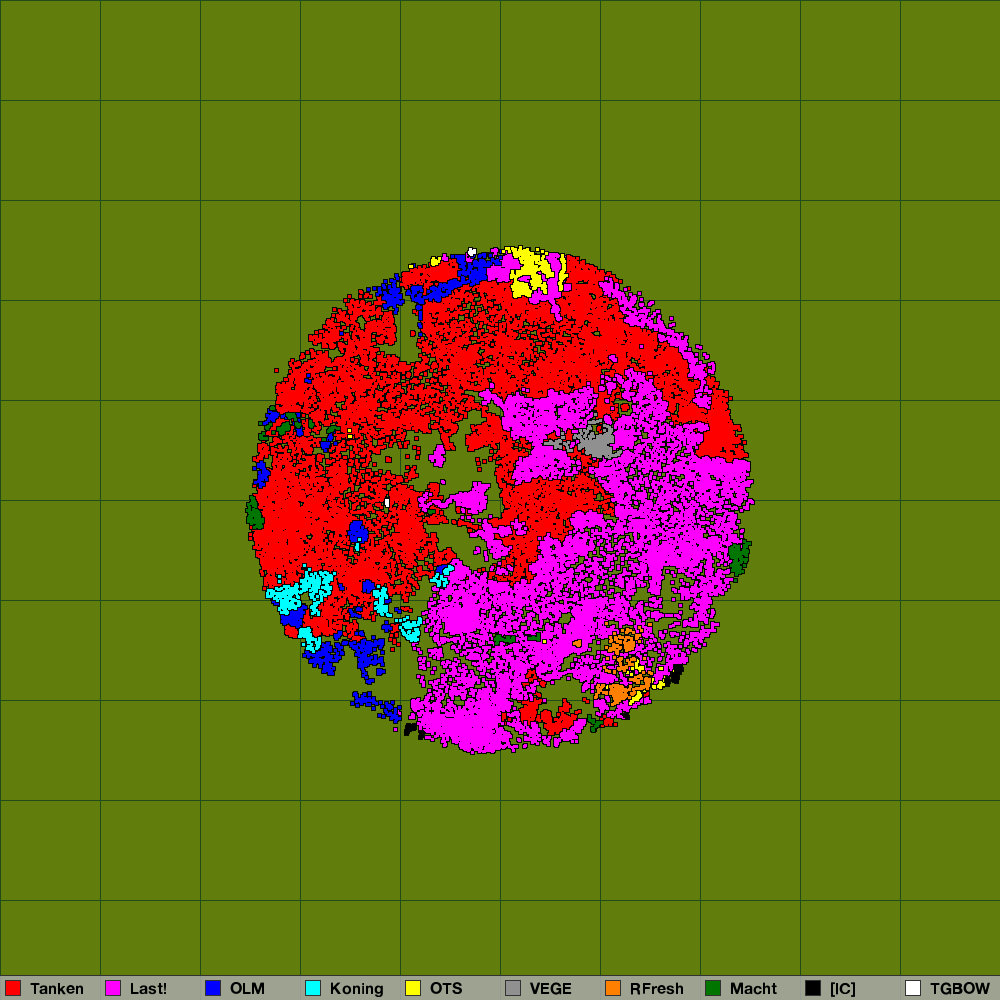The width and height of the screenshot is (1000, 1000).
Task: Select the 'RFresh' legend label
Action: point(656,989)
